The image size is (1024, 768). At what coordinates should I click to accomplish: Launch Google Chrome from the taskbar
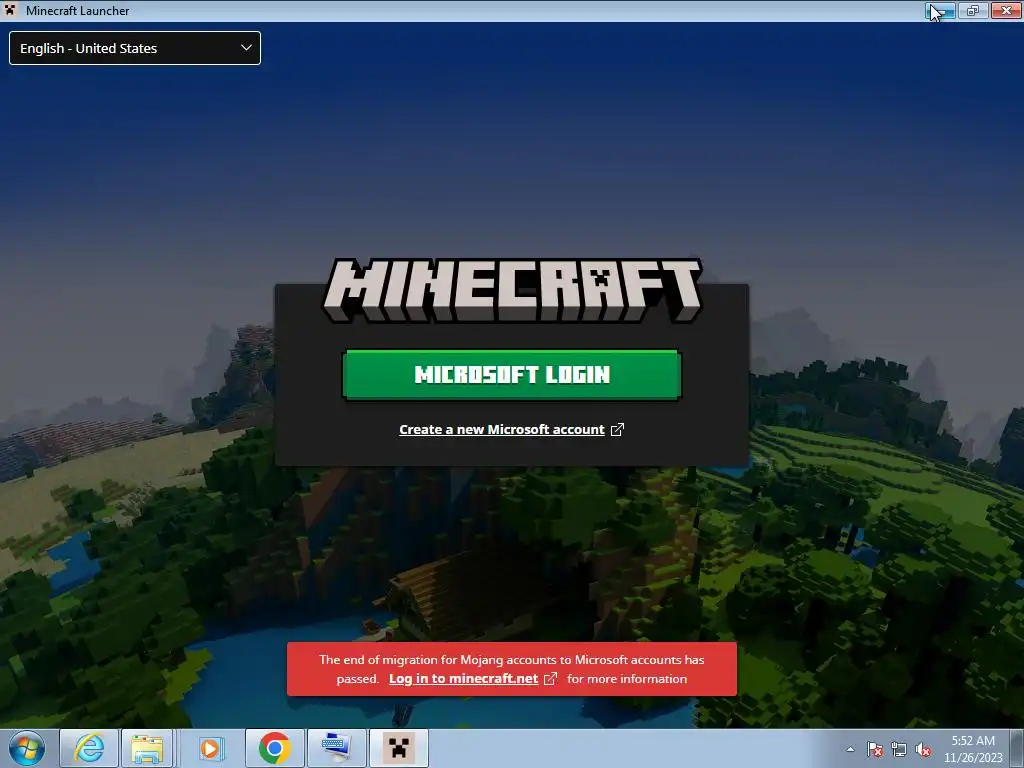[x=274, y=748]
